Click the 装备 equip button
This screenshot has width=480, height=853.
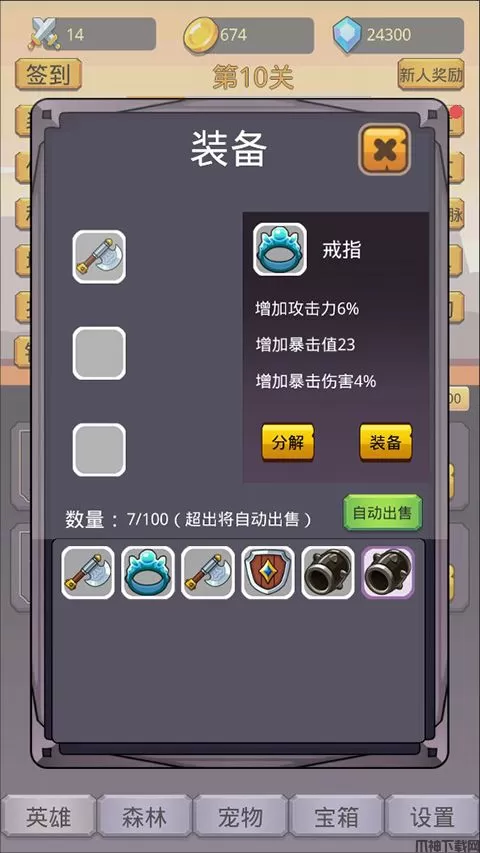pos(386,442)
